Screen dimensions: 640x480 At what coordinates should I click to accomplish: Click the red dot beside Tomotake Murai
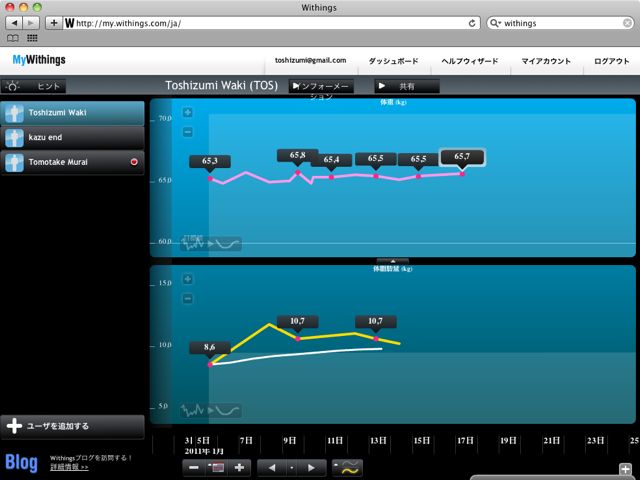(x=134, y=162)
